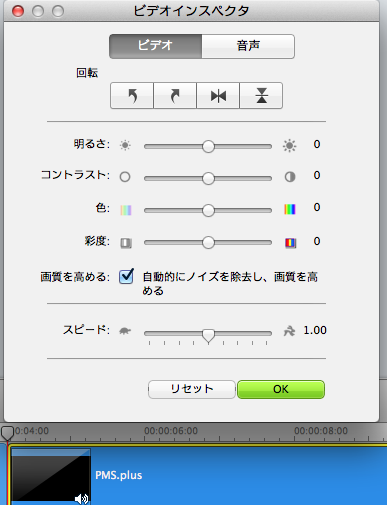The image size is (387, 505).
Task: Click the リセット button
Action: (192, 389)
